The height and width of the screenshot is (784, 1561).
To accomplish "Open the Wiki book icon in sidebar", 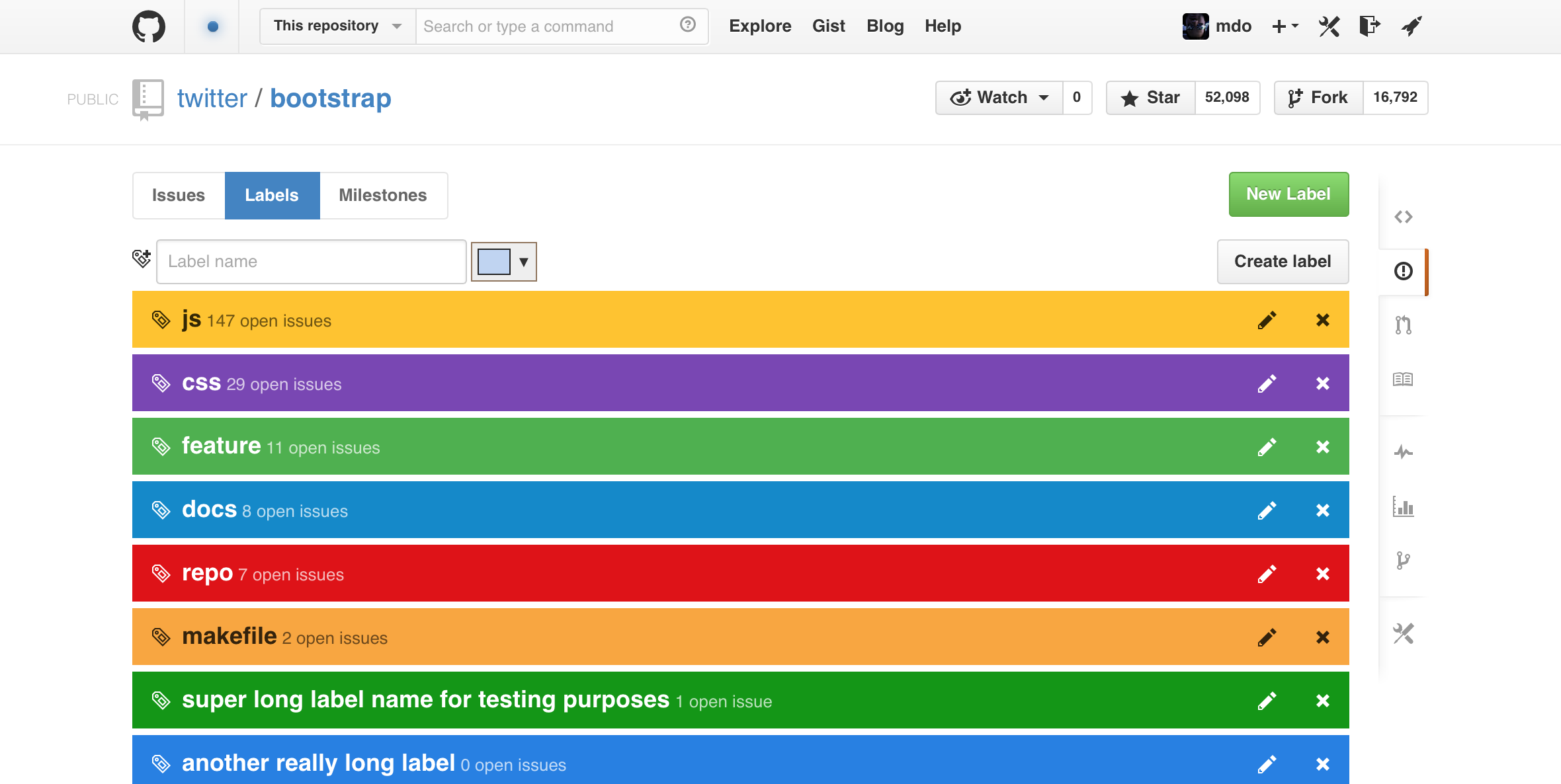I will [x=1403, y=379].
